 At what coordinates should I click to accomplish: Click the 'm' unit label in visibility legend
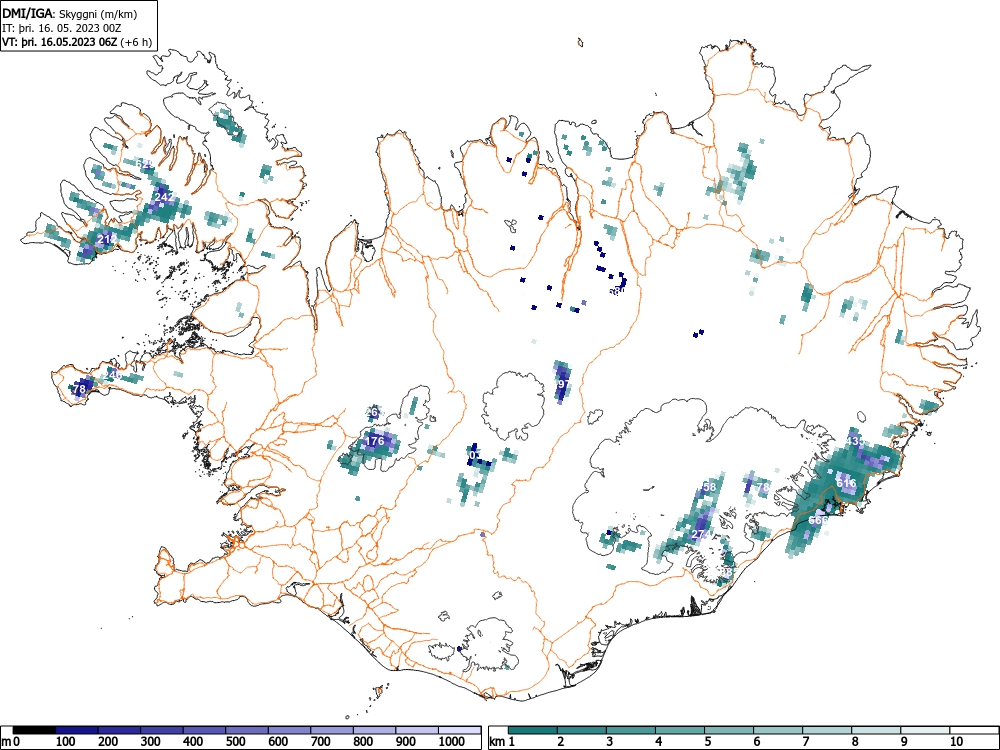[x=6, y=742]
